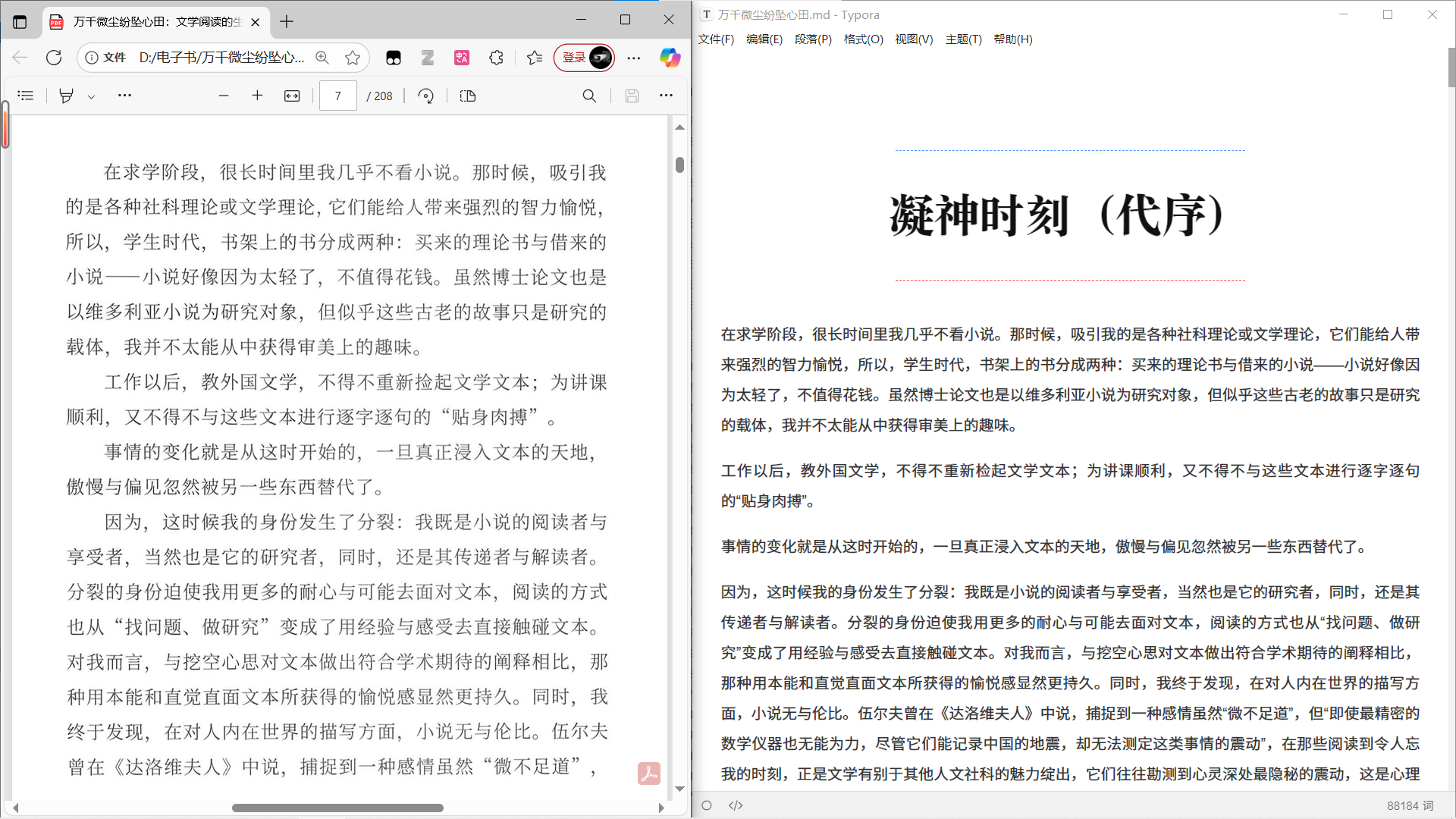Image resolution: width=1456 pixels, height=819 pixels.
Task: Open the Edge Copilot icon
Action: tap(670, 58)
